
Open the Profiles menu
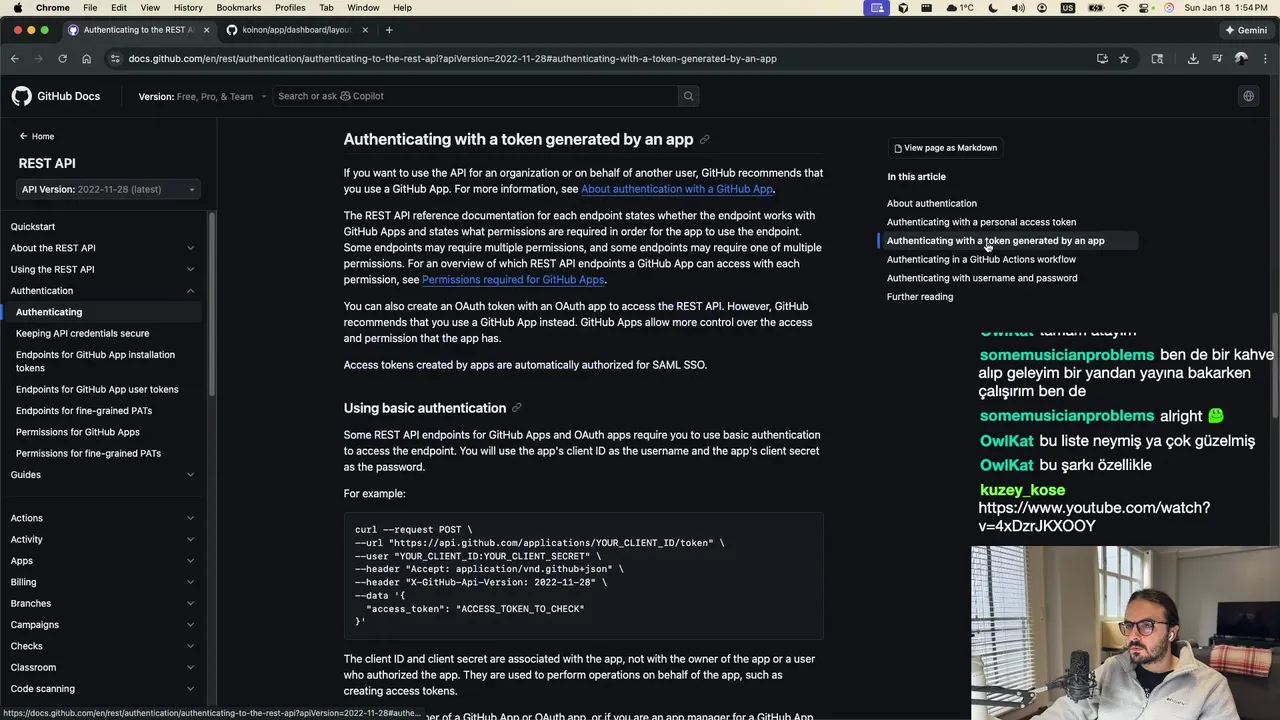point(290,8)
